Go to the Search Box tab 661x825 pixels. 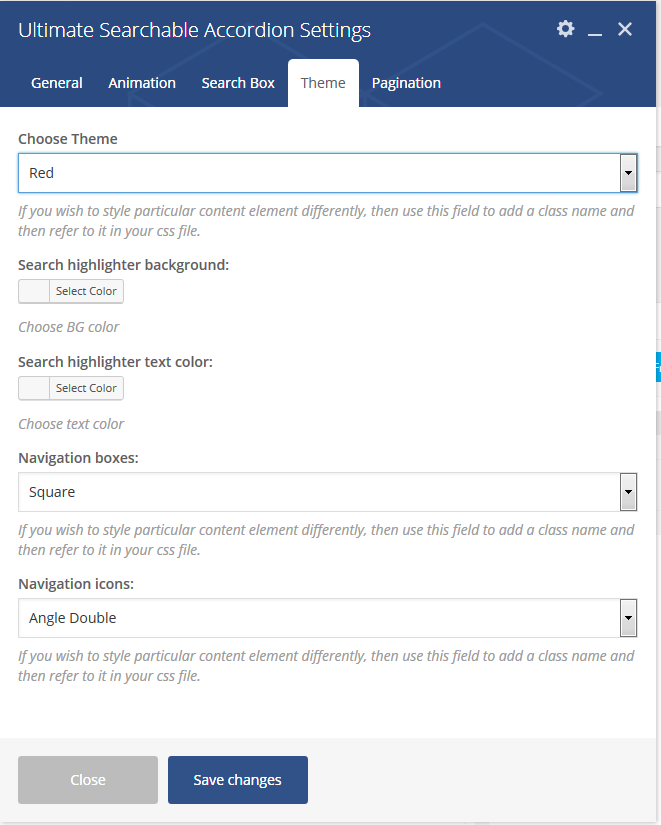[238, 83]
